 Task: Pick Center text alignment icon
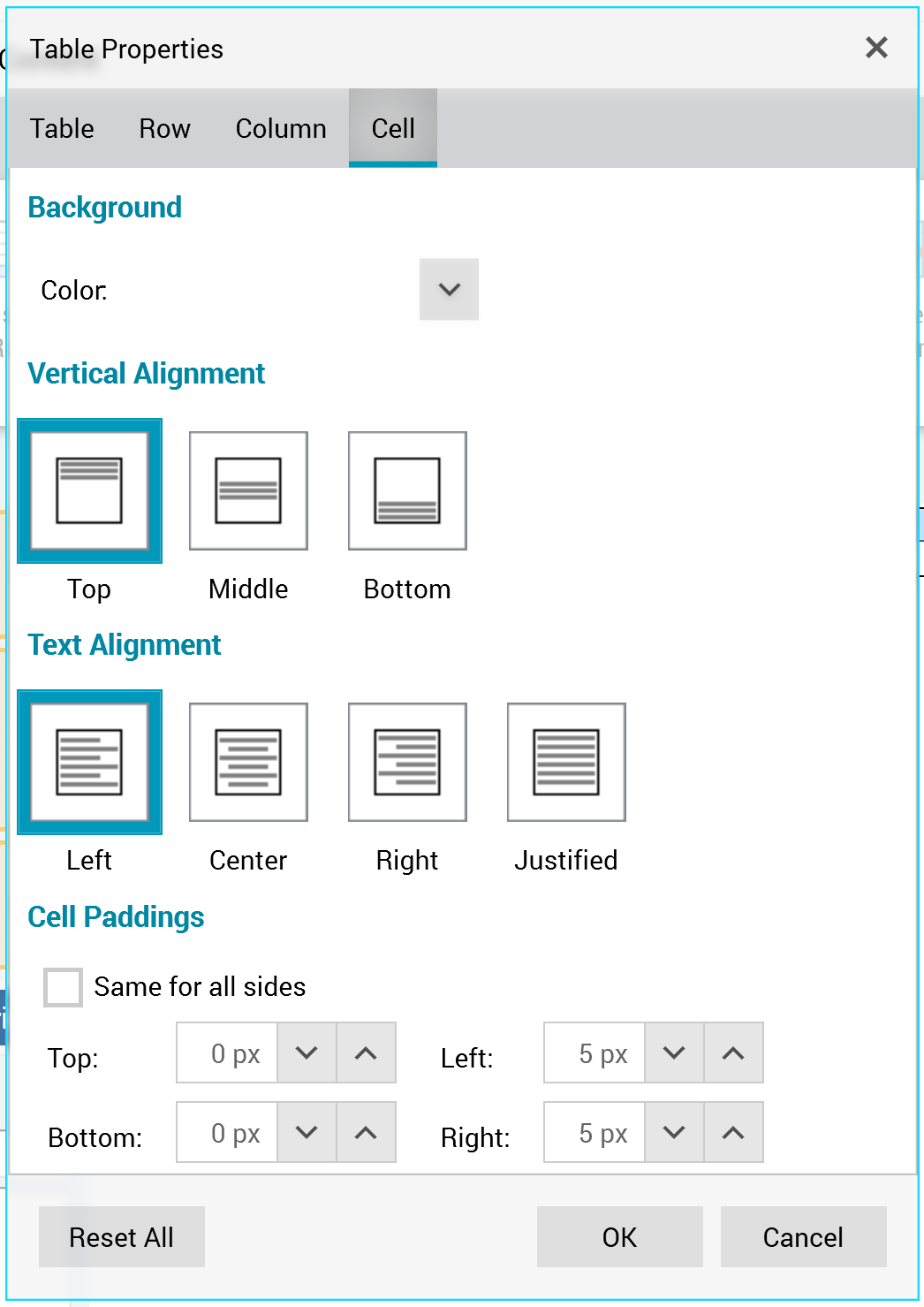(248, 762)
